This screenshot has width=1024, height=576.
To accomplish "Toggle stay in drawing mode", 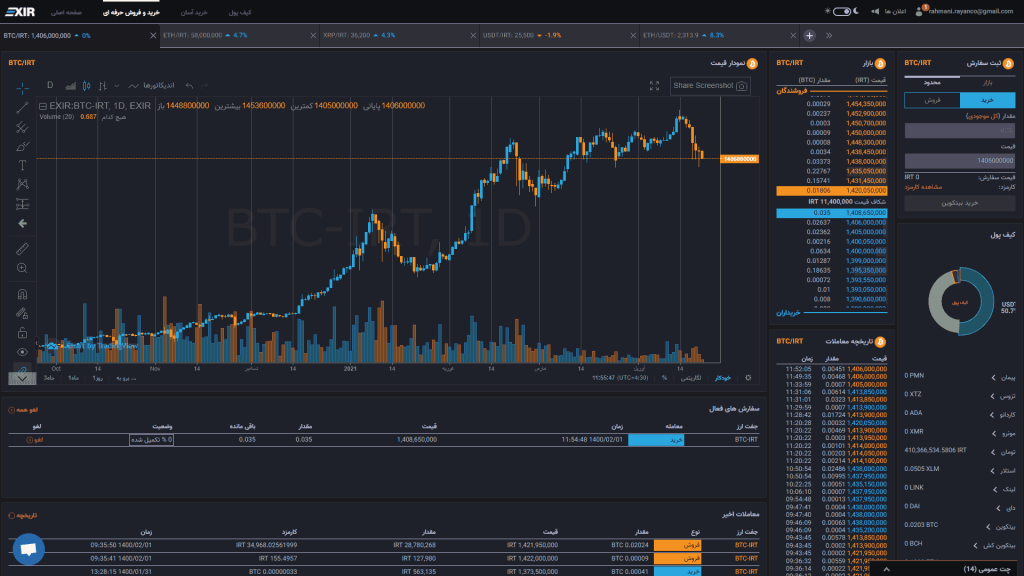I will point(22,313).
